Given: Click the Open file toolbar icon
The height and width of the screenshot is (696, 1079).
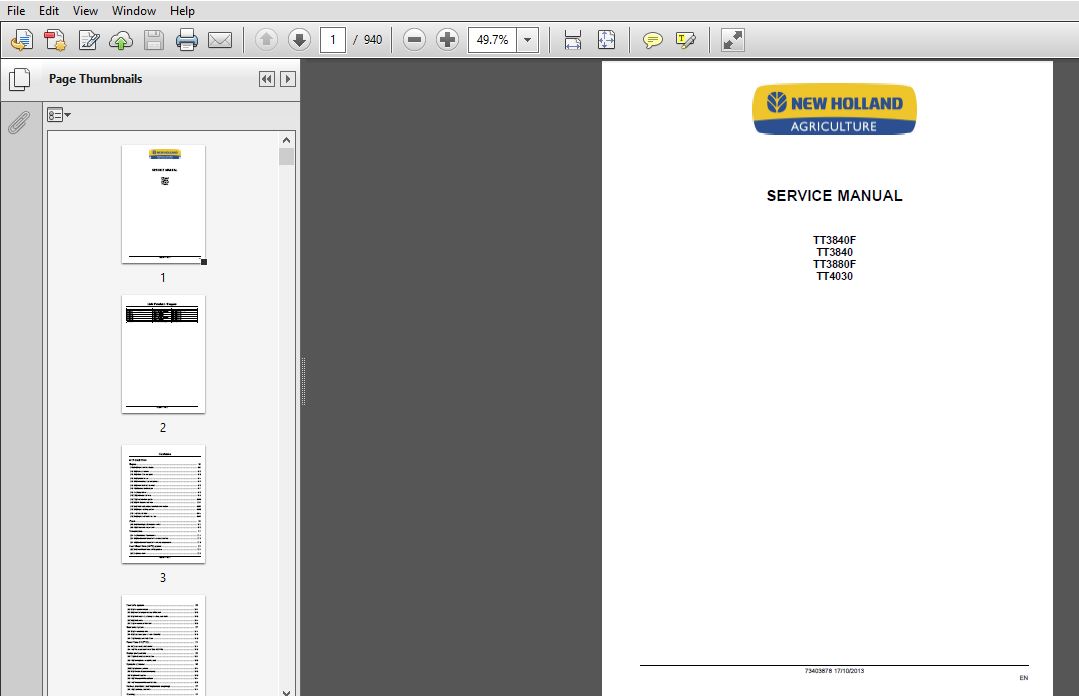Looking at the screenshot, I should [21, 40].
